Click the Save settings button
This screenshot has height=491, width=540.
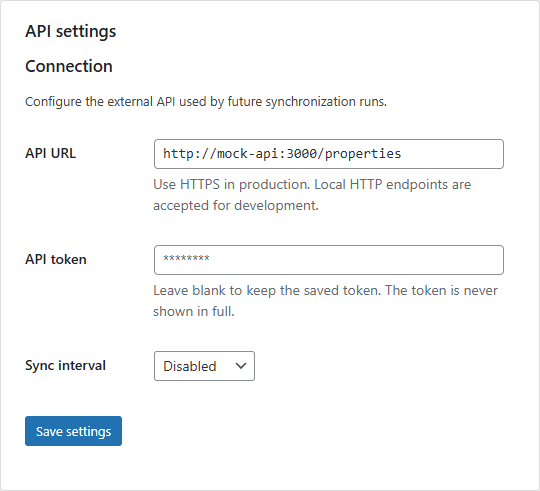(73, 431)
